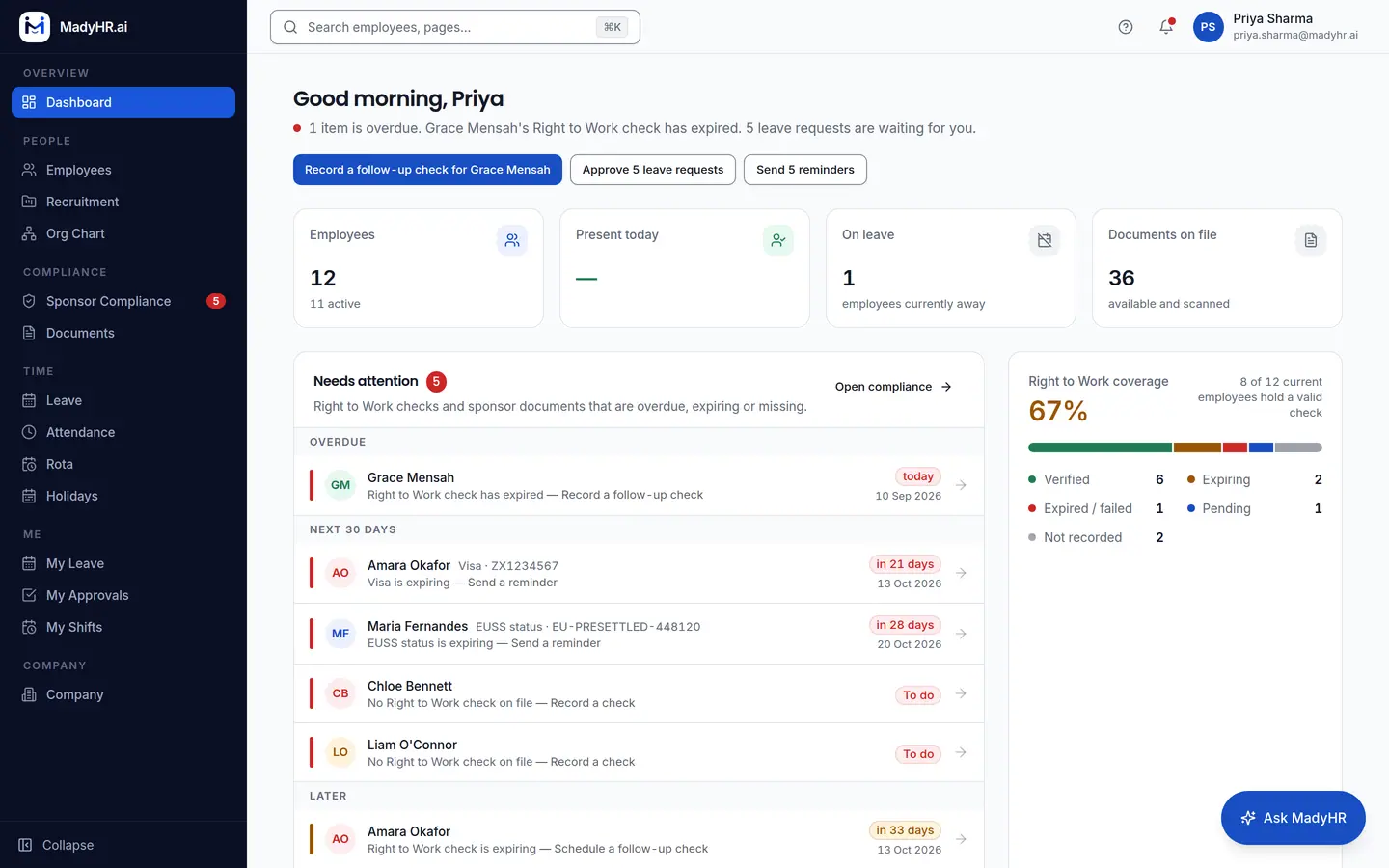Open the Dashboard page in sidebar
This screenshot has width=1389, height=868.
[x=123, y=102]
